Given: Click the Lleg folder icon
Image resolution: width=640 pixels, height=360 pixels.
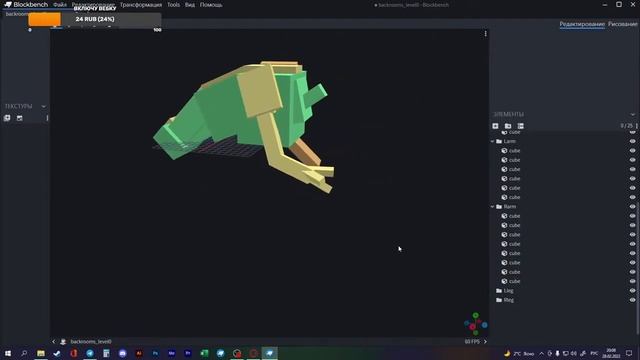Looking at the screenshot, I should point(499,291).
